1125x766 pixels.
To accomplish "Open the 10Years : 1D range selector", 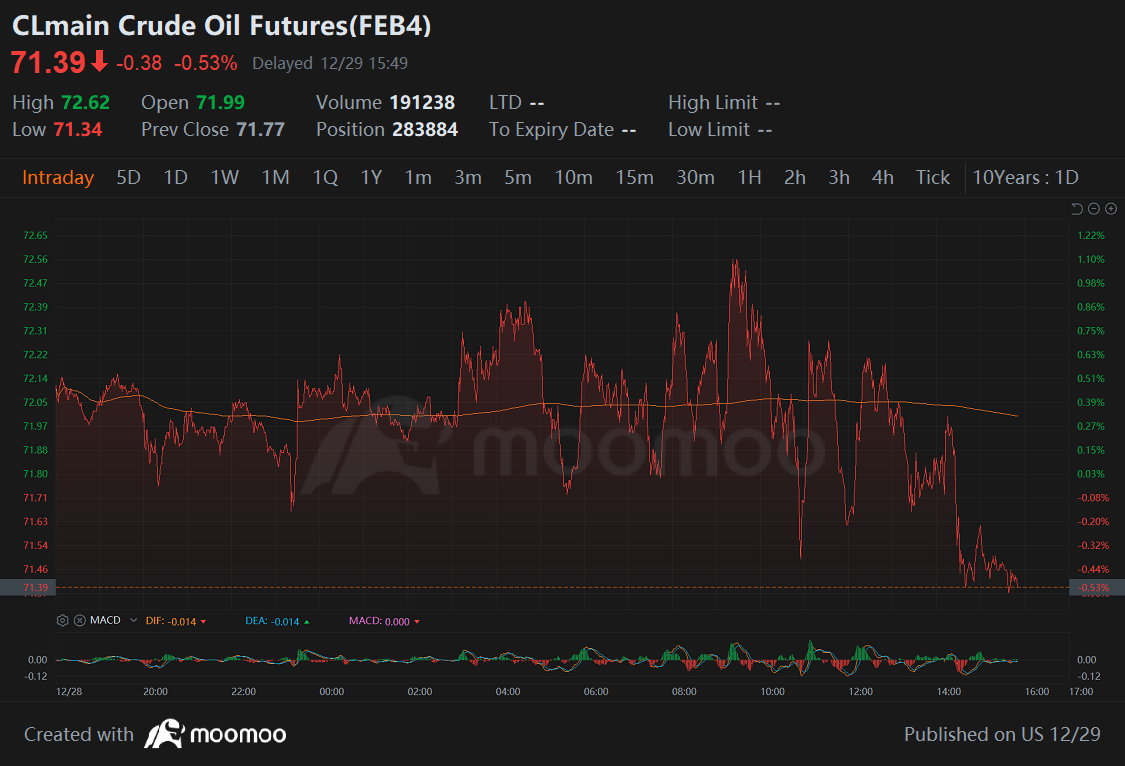I will pyautogui.click(x=1025, y=177).
